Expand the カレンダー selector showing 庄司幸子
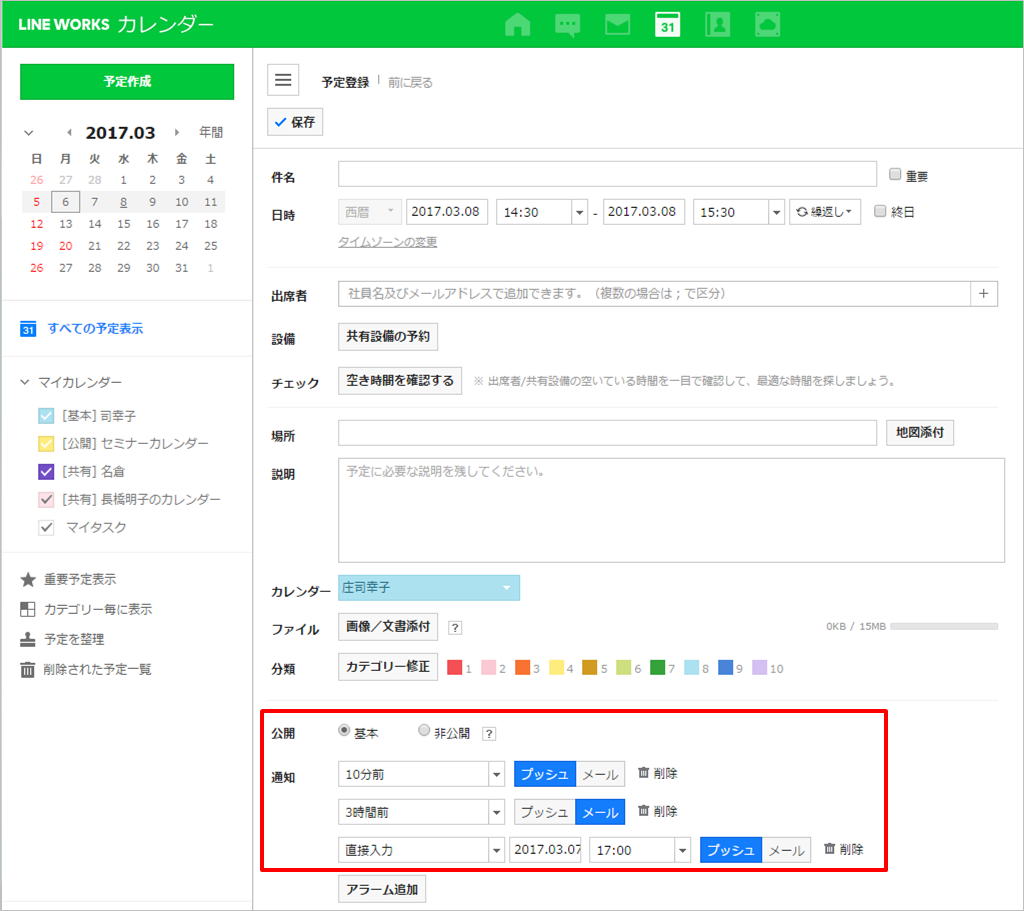This screenshot has height=911, width=1024. pyautogui.click(x=429, y=588)
